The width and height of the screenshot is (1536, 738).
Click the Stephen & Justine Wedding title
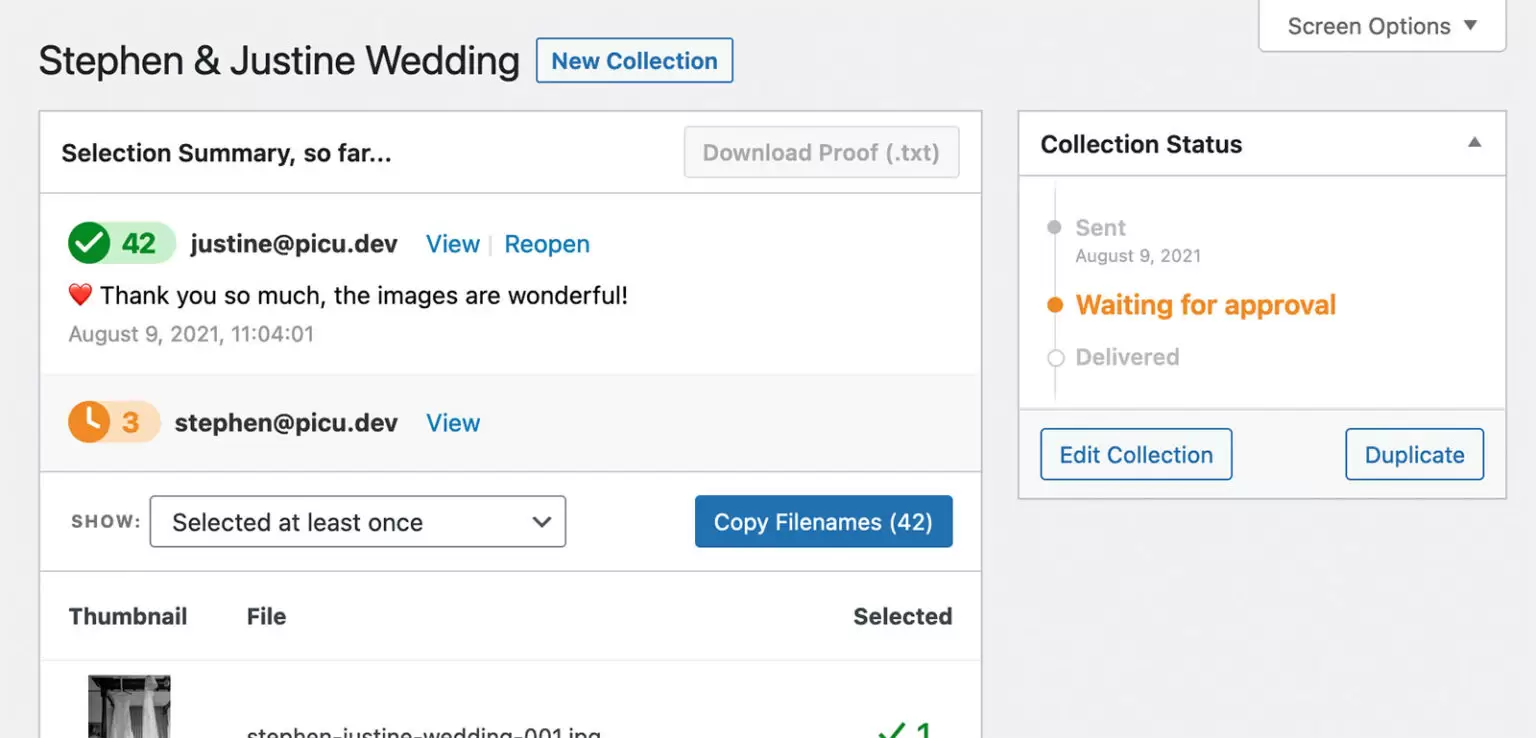(x=279, y=61)
